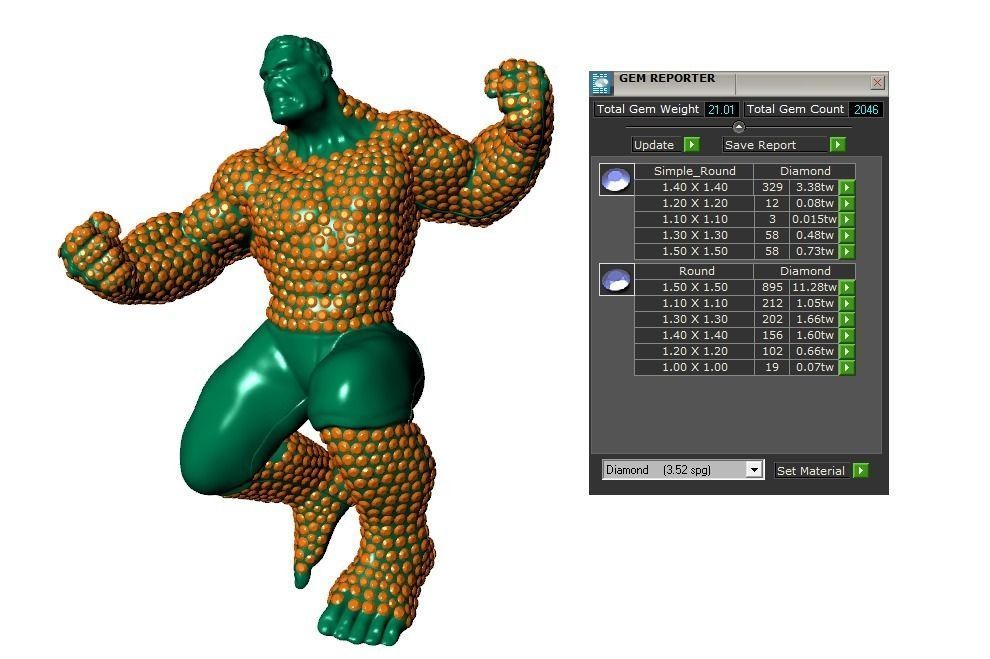Click the Round group header cell
990x659 pixels.
(x=695, y=271)
